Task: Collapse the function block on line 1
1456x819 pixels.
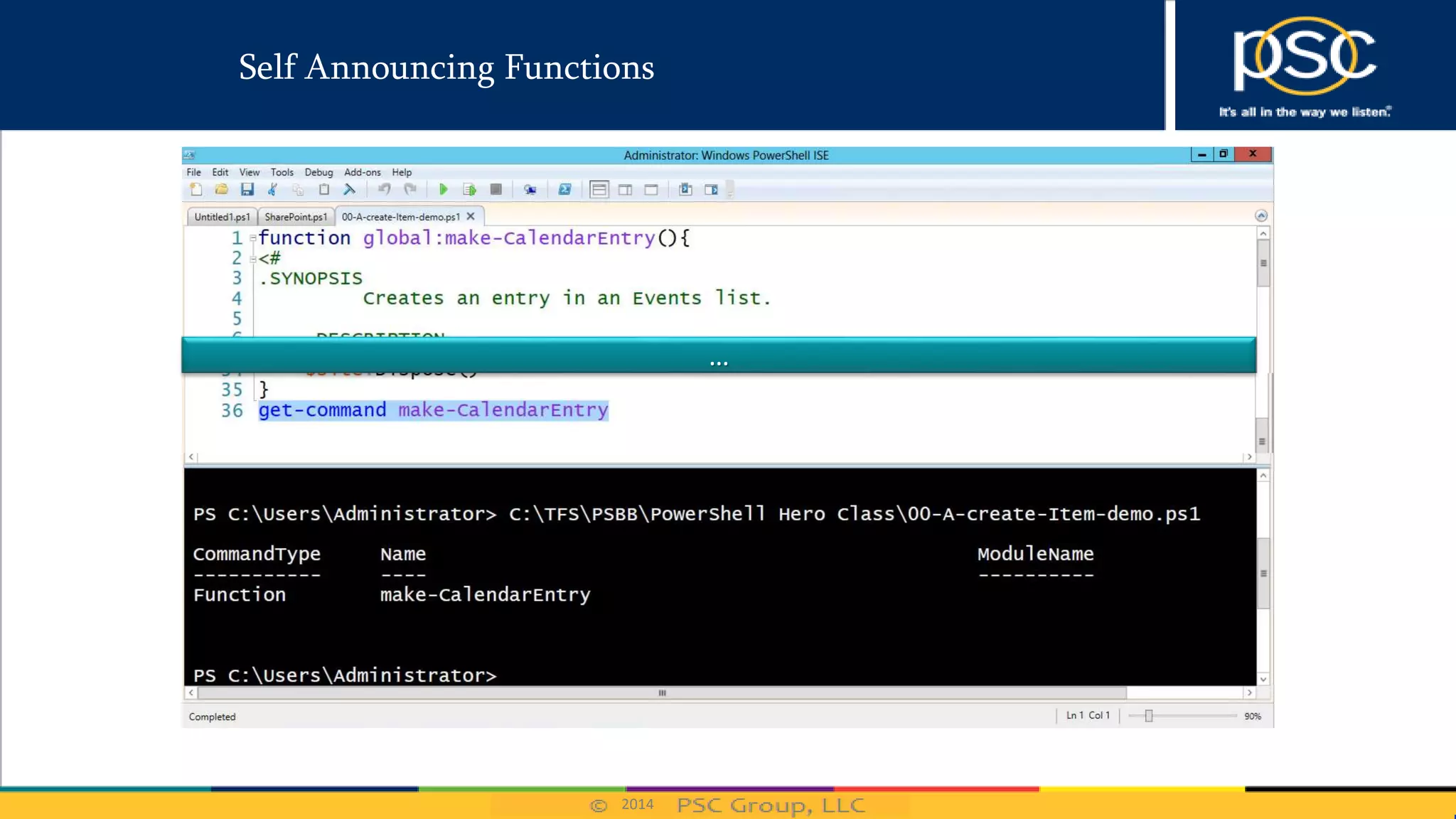Action: [x=252, y=238]
